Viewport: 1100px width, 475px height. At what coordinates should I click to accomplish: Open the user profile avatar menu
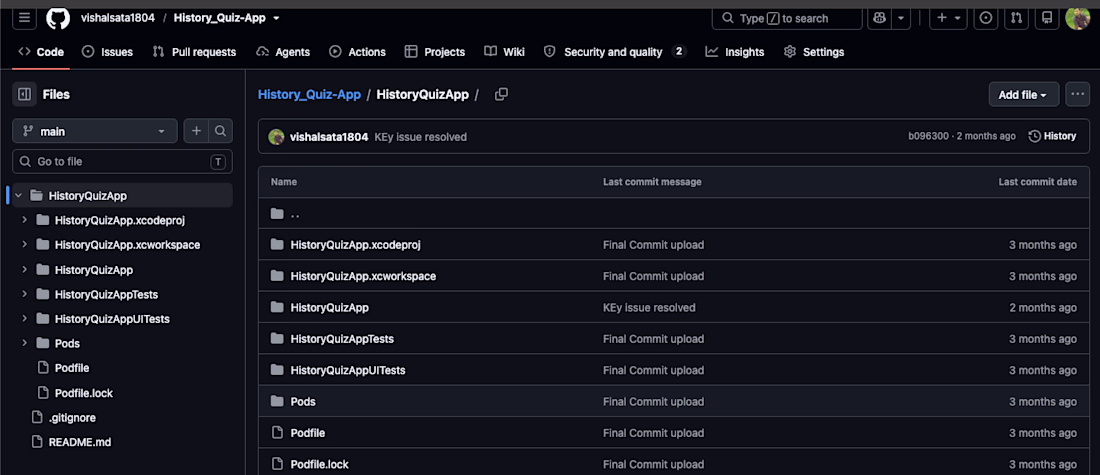[1078, 18]
